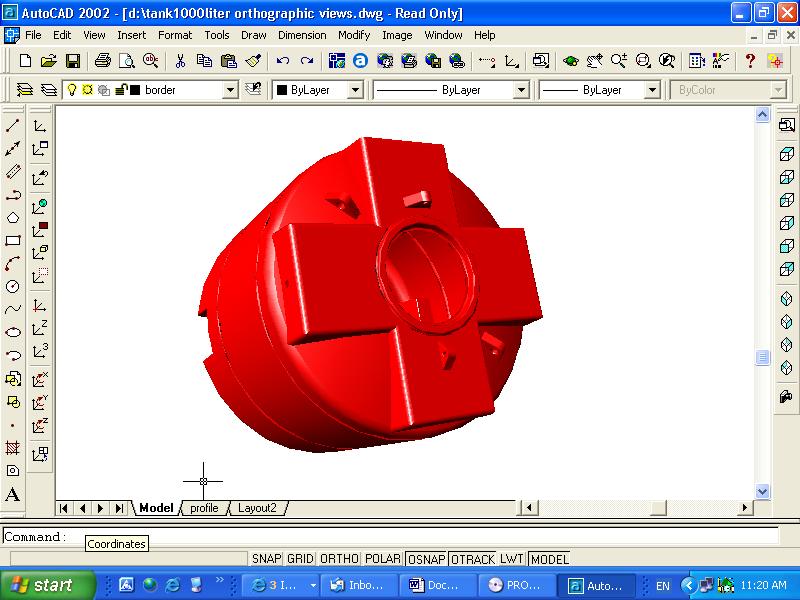Switch to the Inbo... taskbar window
The width and height of the screenshot is (800, 600).
pos(359,585)
